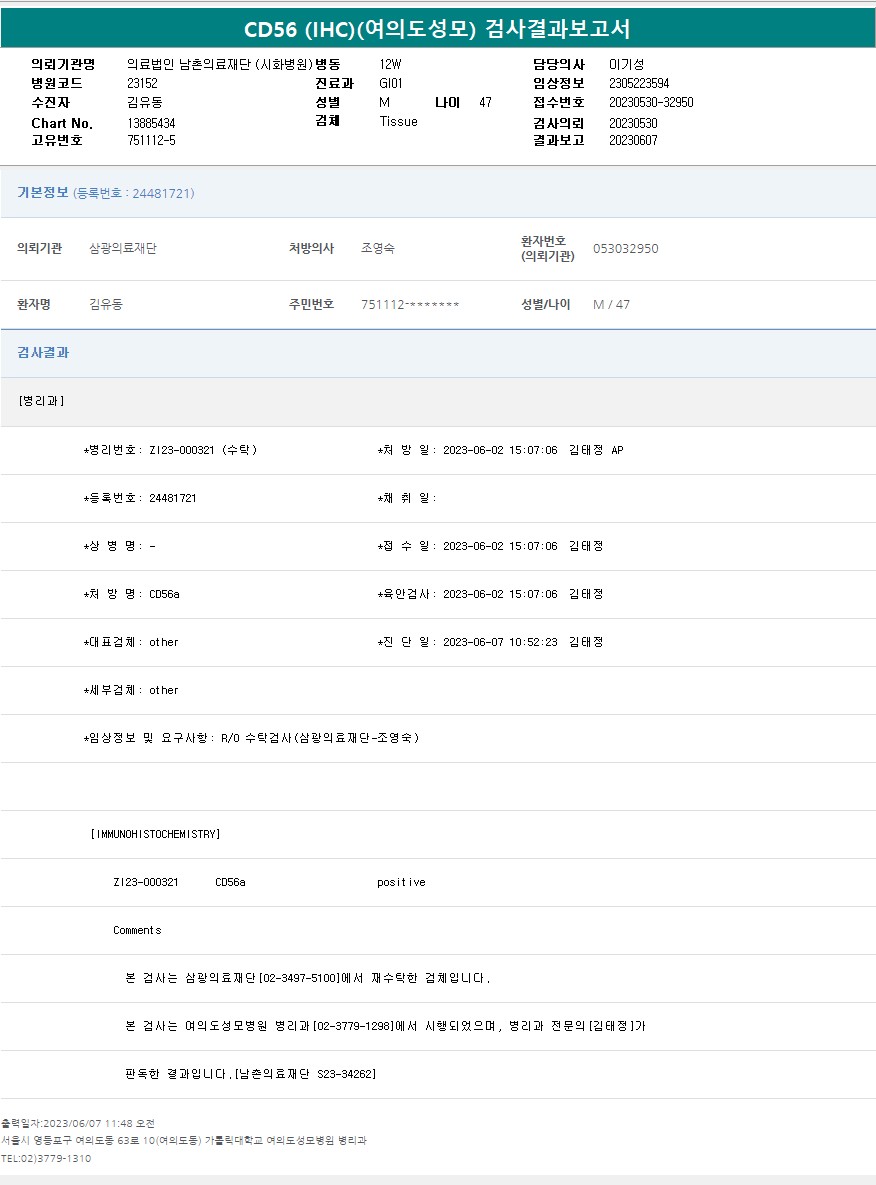The image size is (876, 1185).
Task: Click the 환자명 value 김유동
Action: point(105,304)
